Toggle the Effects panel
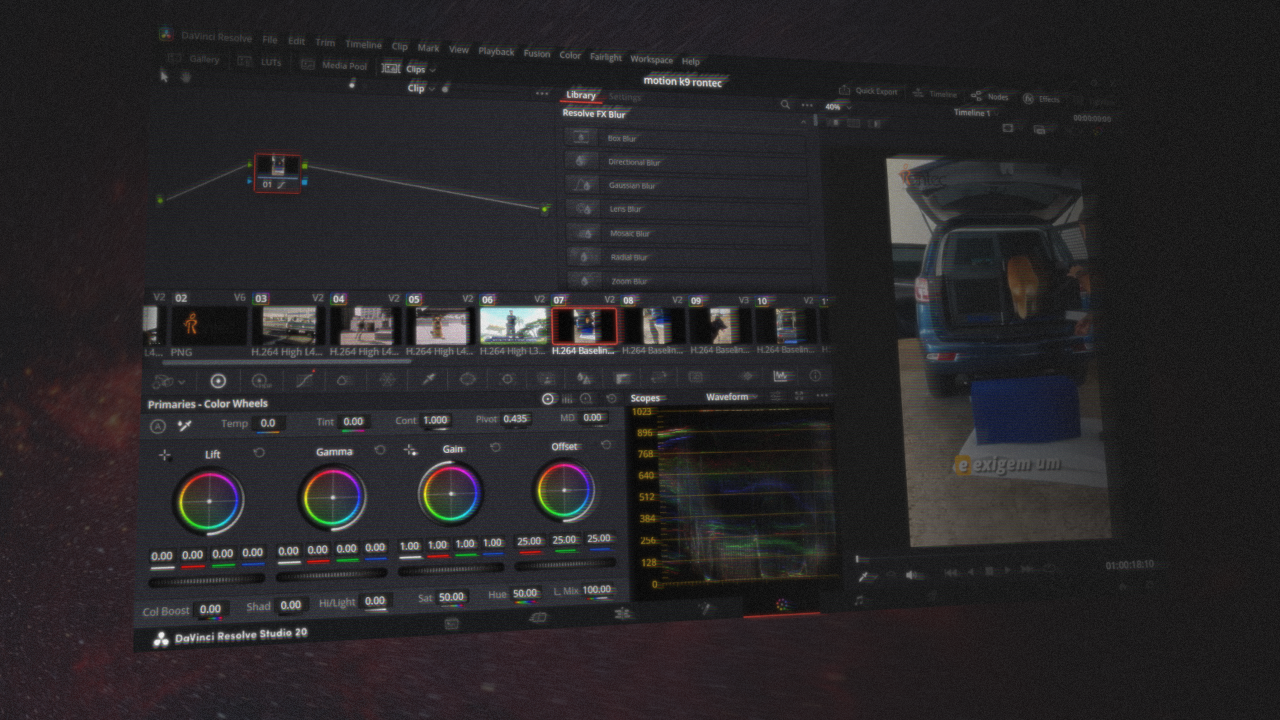Screen dimensions: 1280x720 pyautogui.click(x=1041, y=99)
